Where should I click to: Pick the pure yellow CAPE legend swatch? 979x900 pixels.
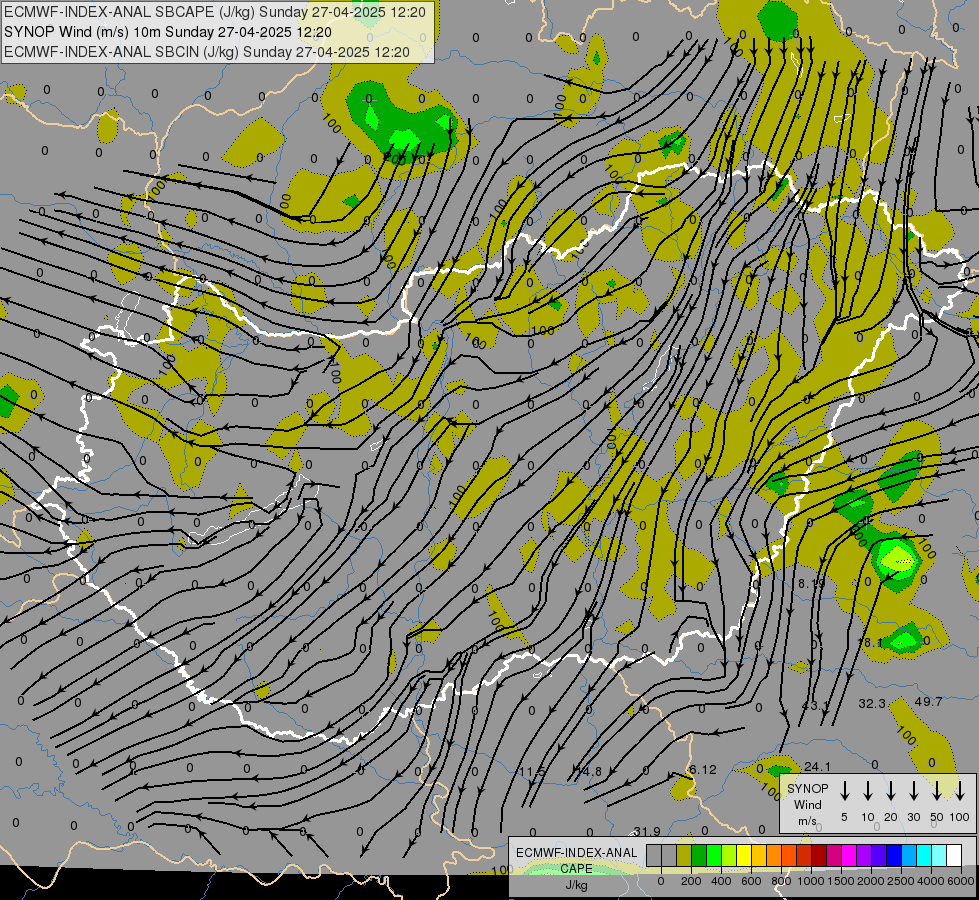point(744,855)
